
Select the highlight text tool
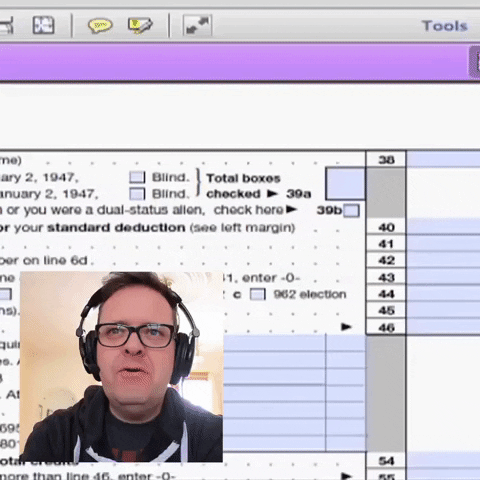[140, 25]
